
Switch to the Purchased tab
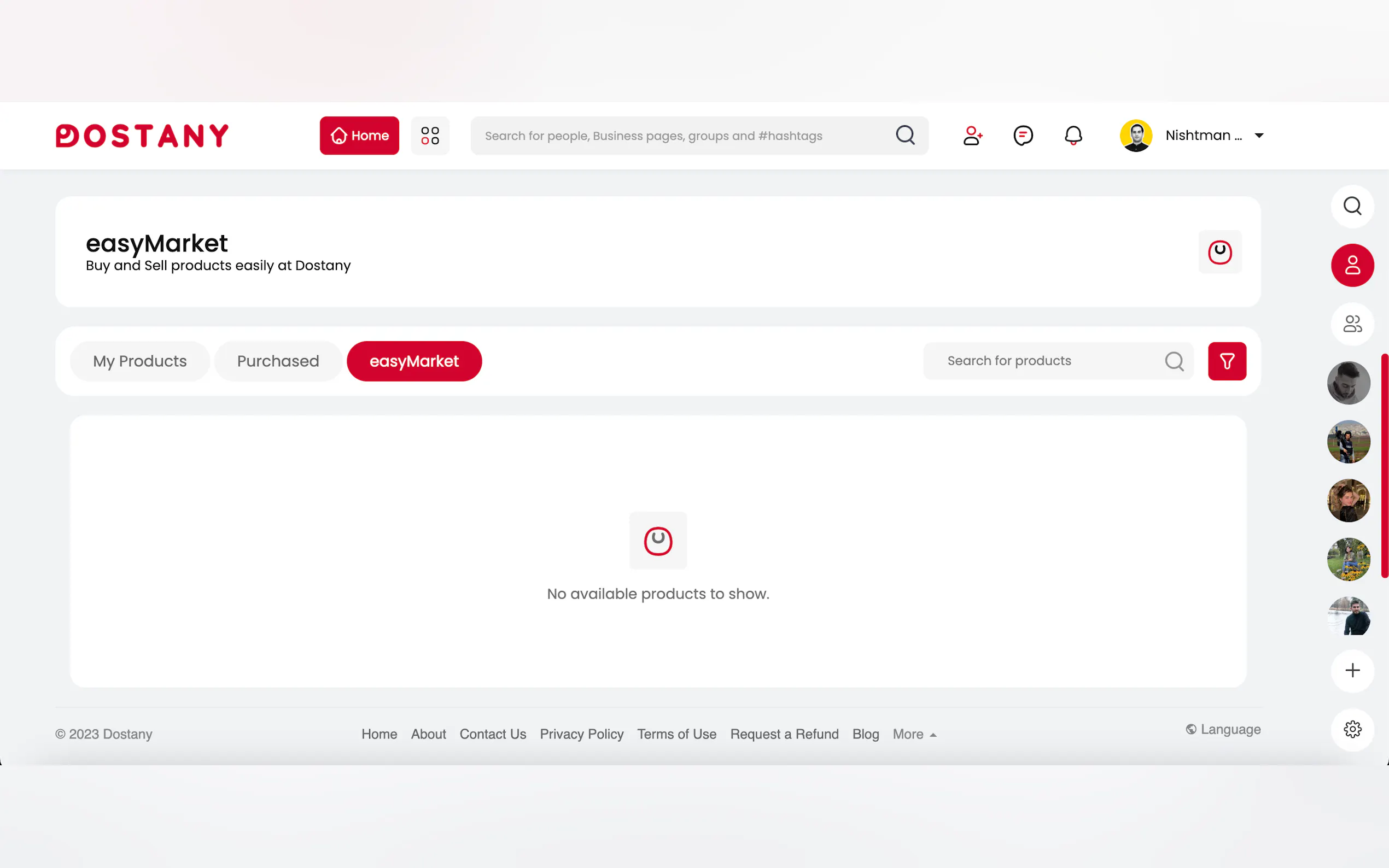[x=278, y=361]
